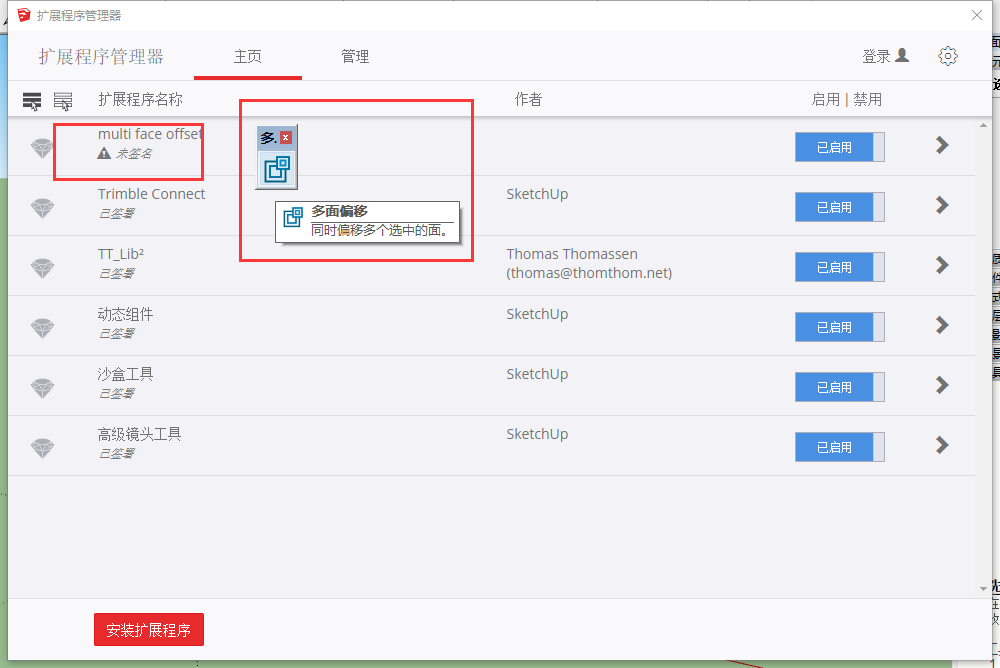The image size is (1000, 668).
Task: Click the 未签名 label under multi face offset
Action: (x=134, y=154)
